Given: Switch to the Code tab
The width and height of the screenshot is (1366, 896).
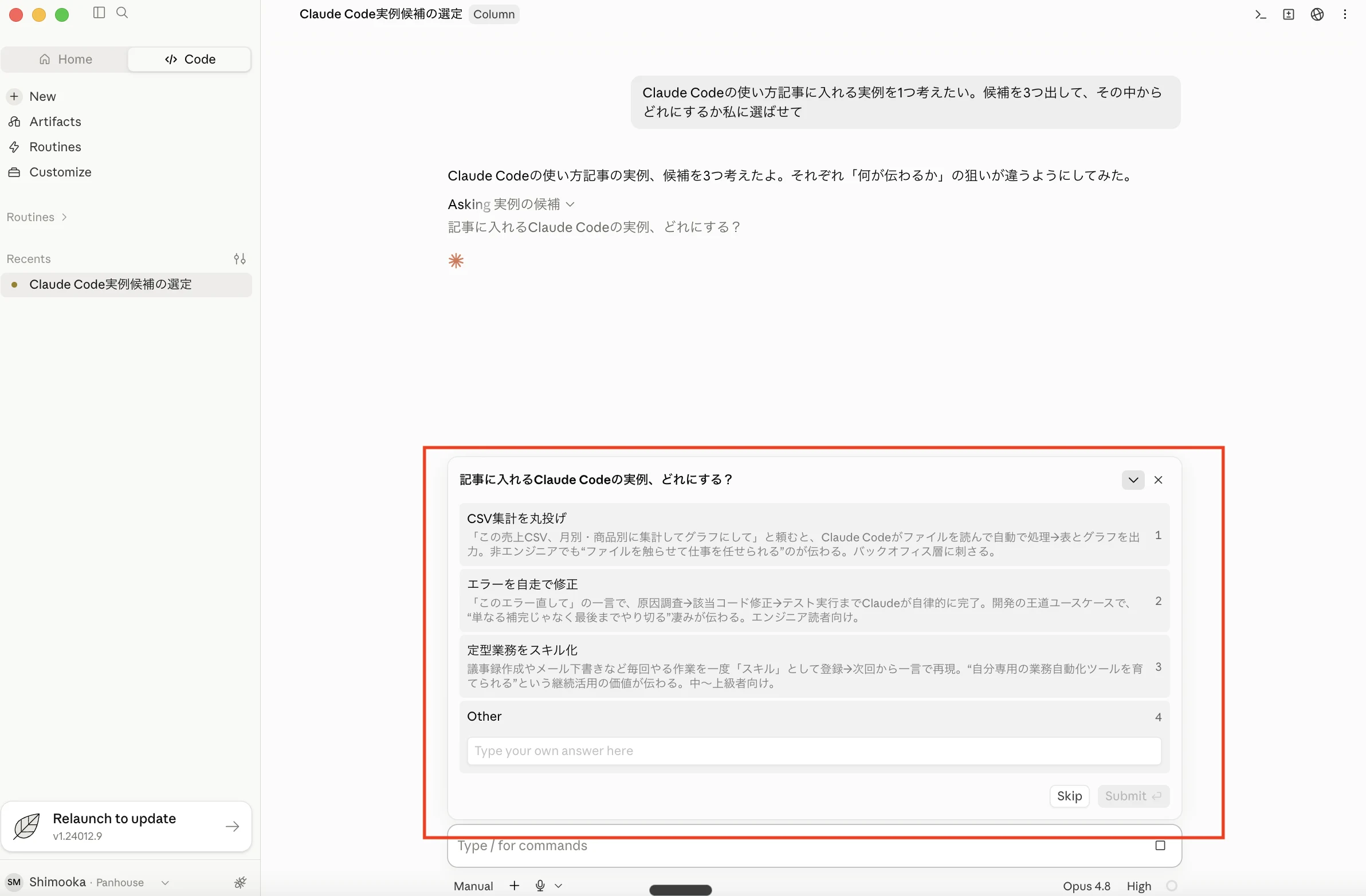Looking at the screenshot, I should 190,59.
